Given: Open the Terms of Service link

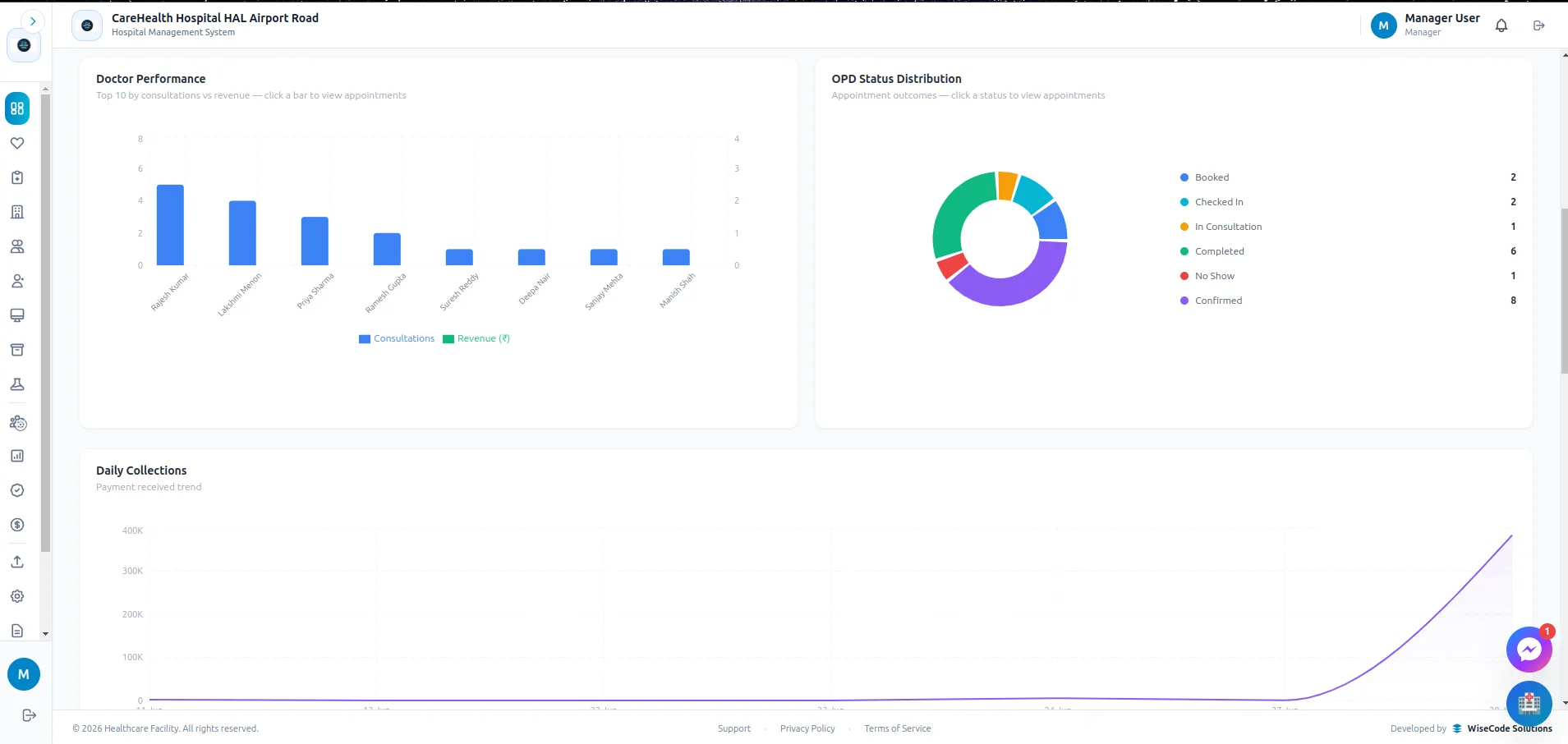Looking at the screenshot, I should point(897,728).
